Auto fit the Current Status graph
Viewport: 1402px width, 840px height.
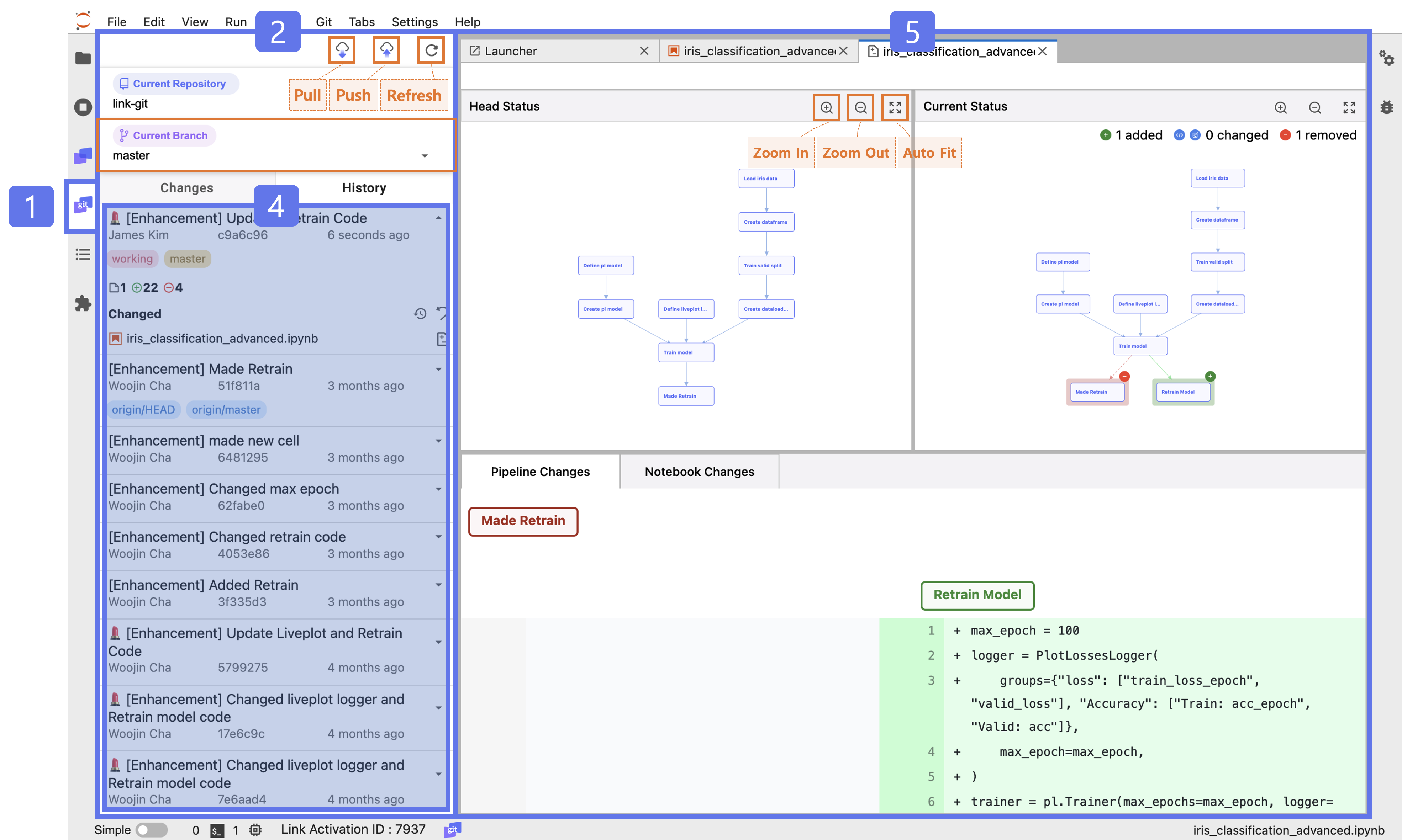[x=1349, y=107]
